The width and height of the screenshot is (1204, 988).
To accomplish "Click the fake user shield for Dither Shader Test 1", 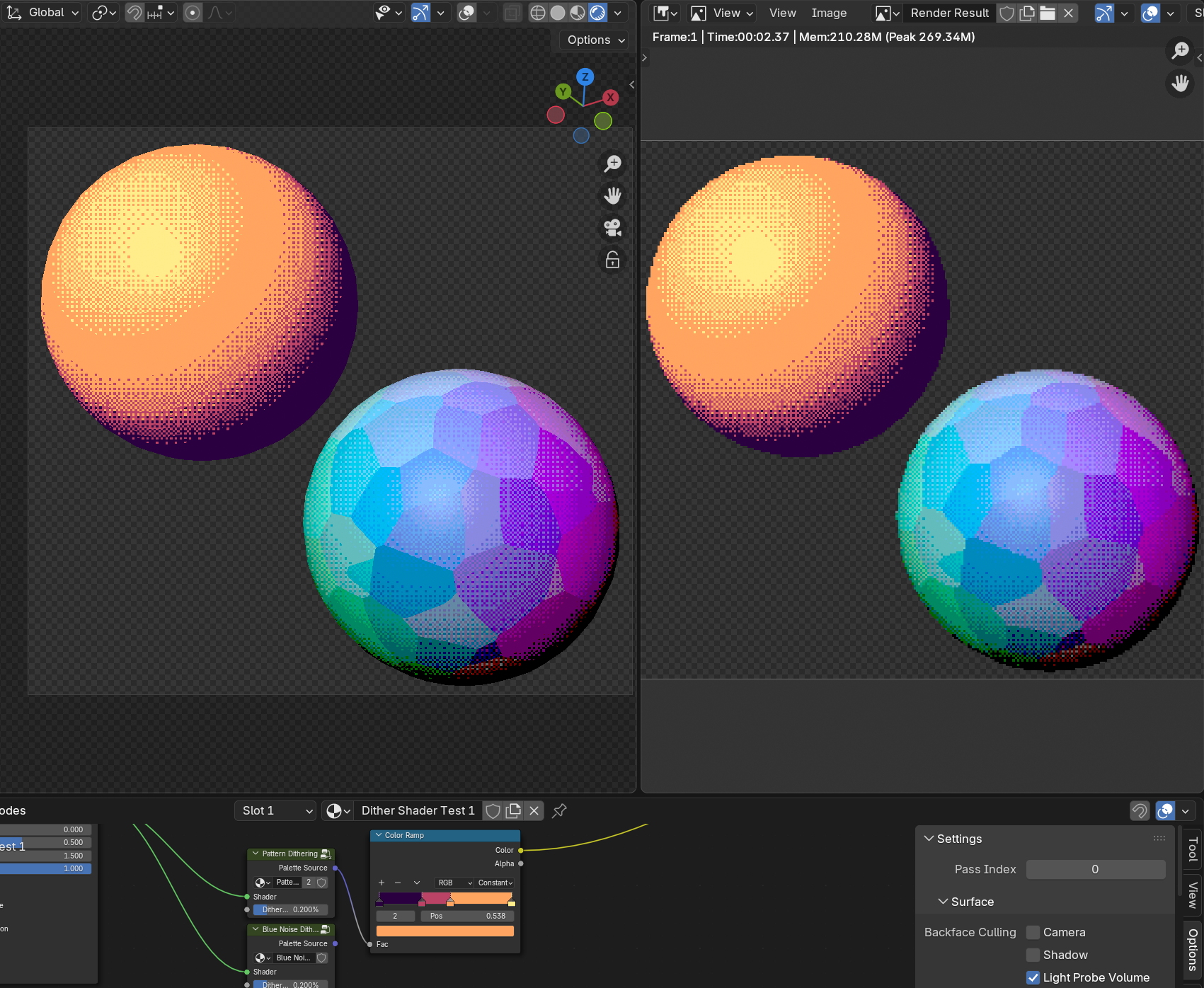I will point(493,810).
